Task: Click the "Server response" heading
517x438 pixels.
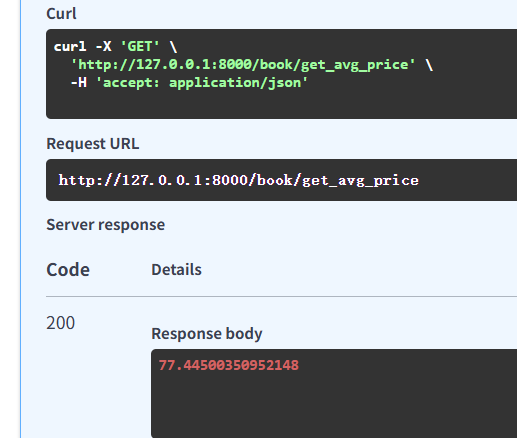Action: pyautogui.click(x=105, y=225)
